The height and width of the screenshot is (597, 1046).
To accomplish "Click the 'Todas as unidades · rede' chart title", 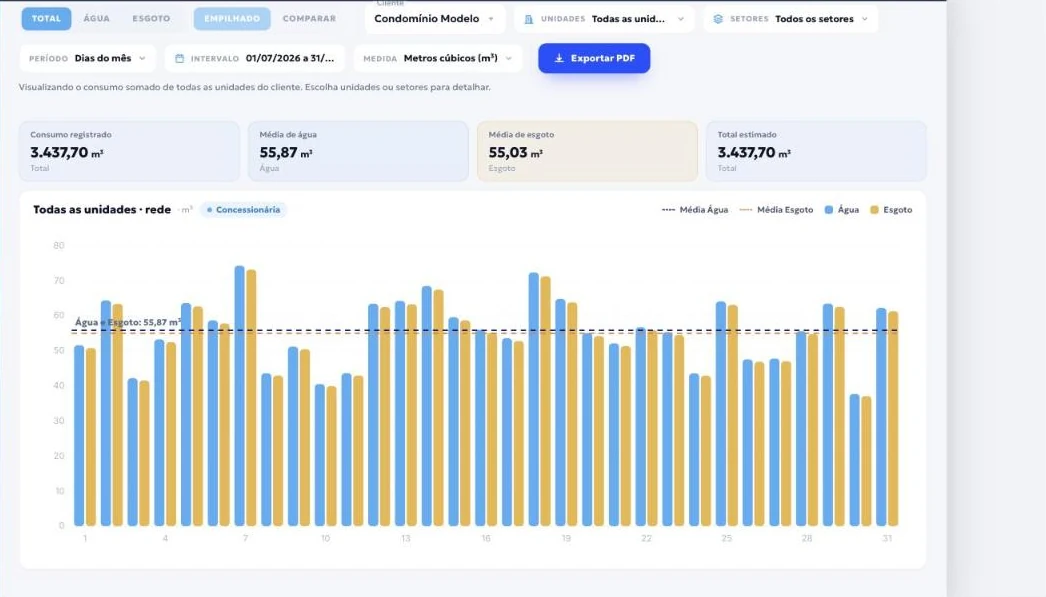I will tap(101, 209).
